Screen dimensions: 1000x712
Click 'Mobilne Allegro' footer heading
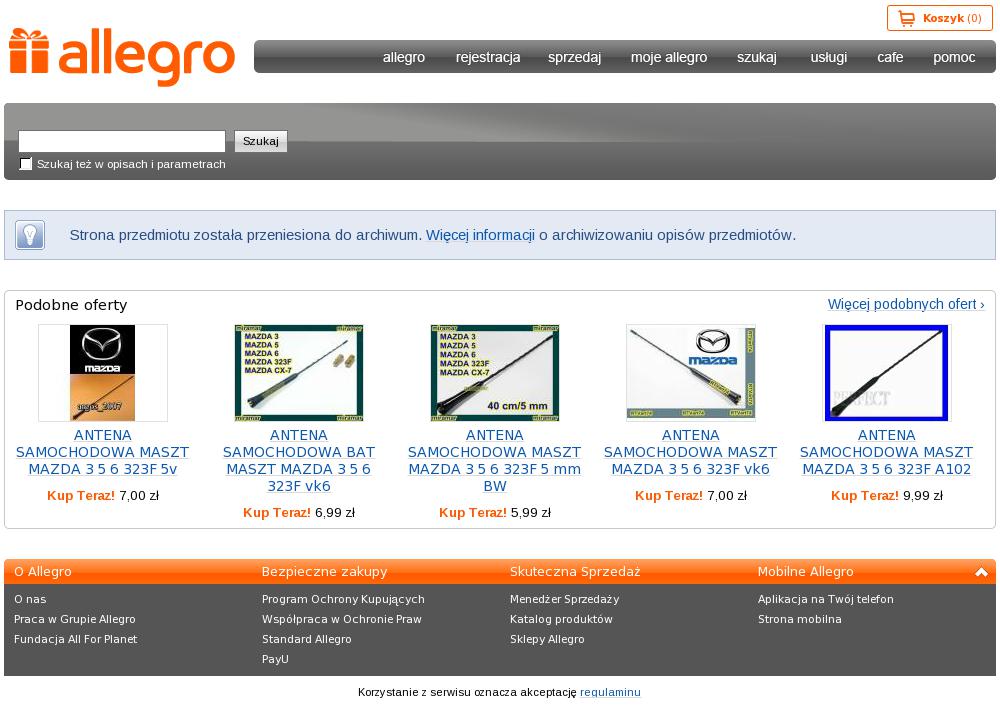[805, 572]
